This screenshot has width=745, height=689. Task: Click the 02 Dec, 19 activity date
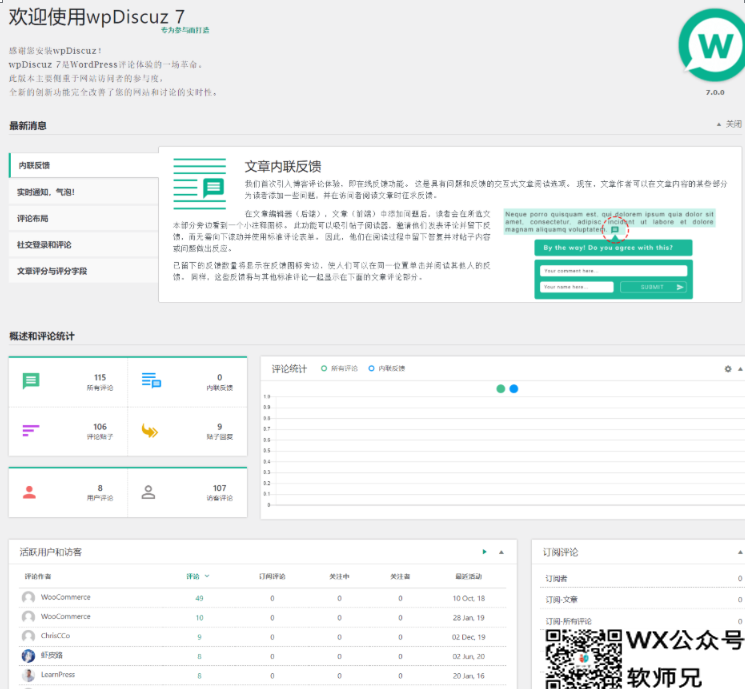(x=468, y=637)
